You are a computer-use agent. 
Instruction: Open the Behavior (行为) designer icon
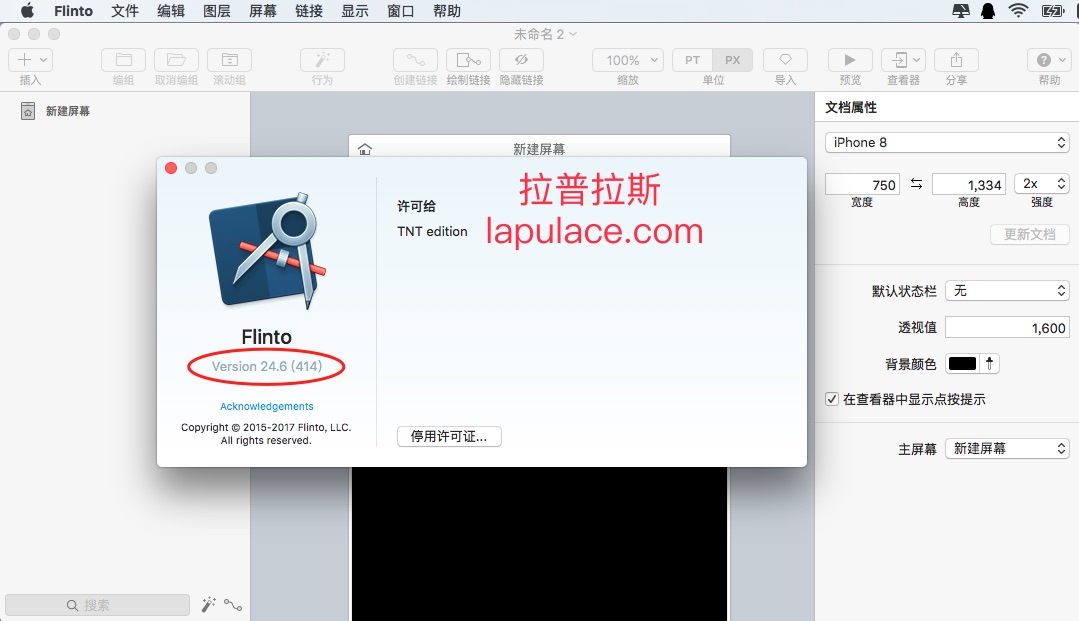322,60
